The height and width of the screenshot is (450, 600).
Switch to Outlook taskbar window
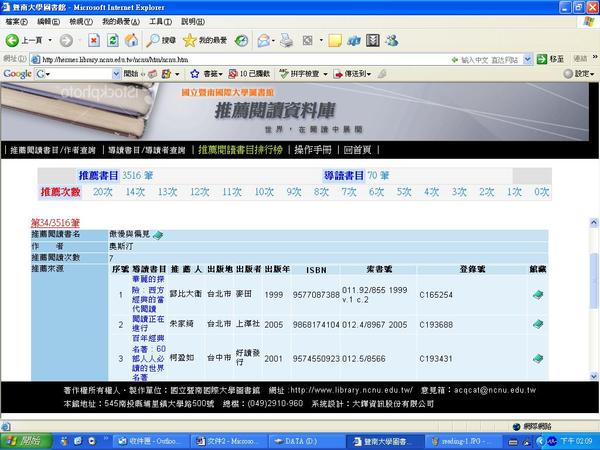pos(151,441)
